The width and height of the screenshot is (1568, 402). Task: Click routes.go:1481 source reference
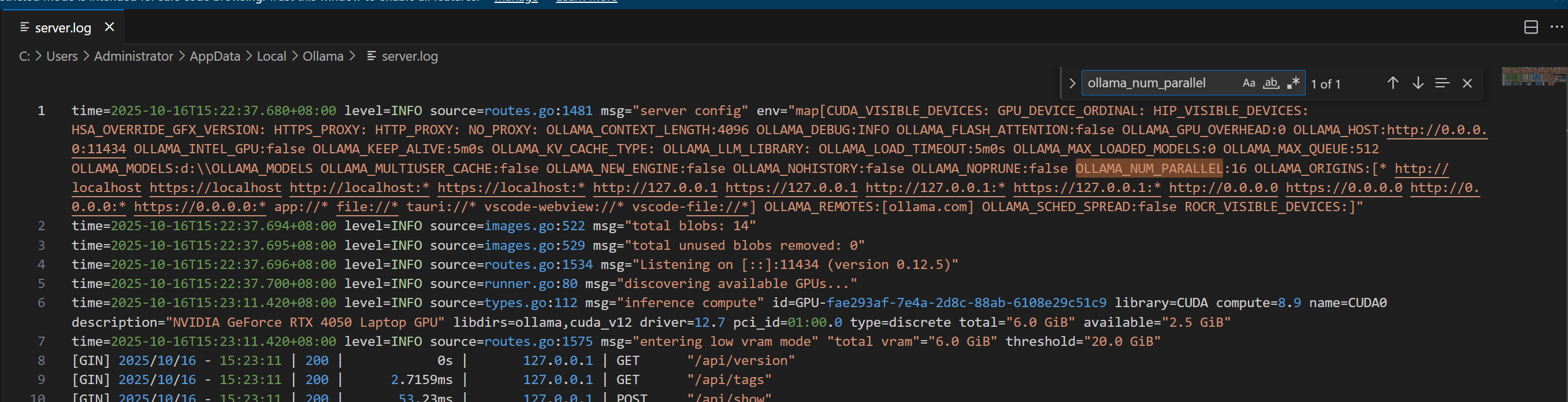pos(538,111)
